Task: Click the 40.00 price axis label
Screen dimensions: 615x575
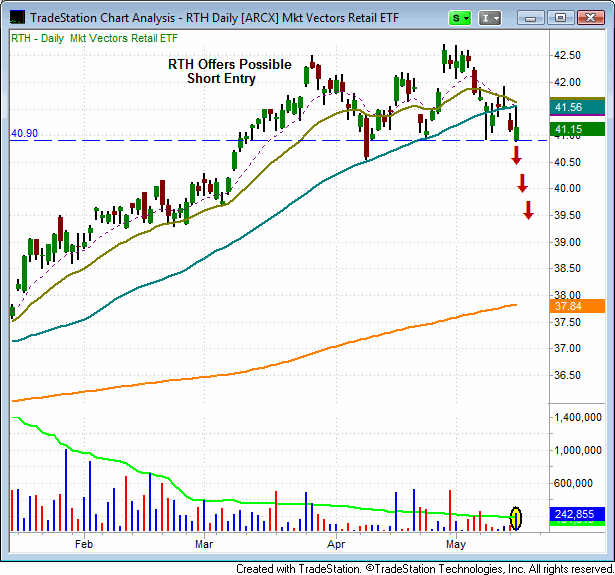Action: pyautogui.click(x=568, y=188)
